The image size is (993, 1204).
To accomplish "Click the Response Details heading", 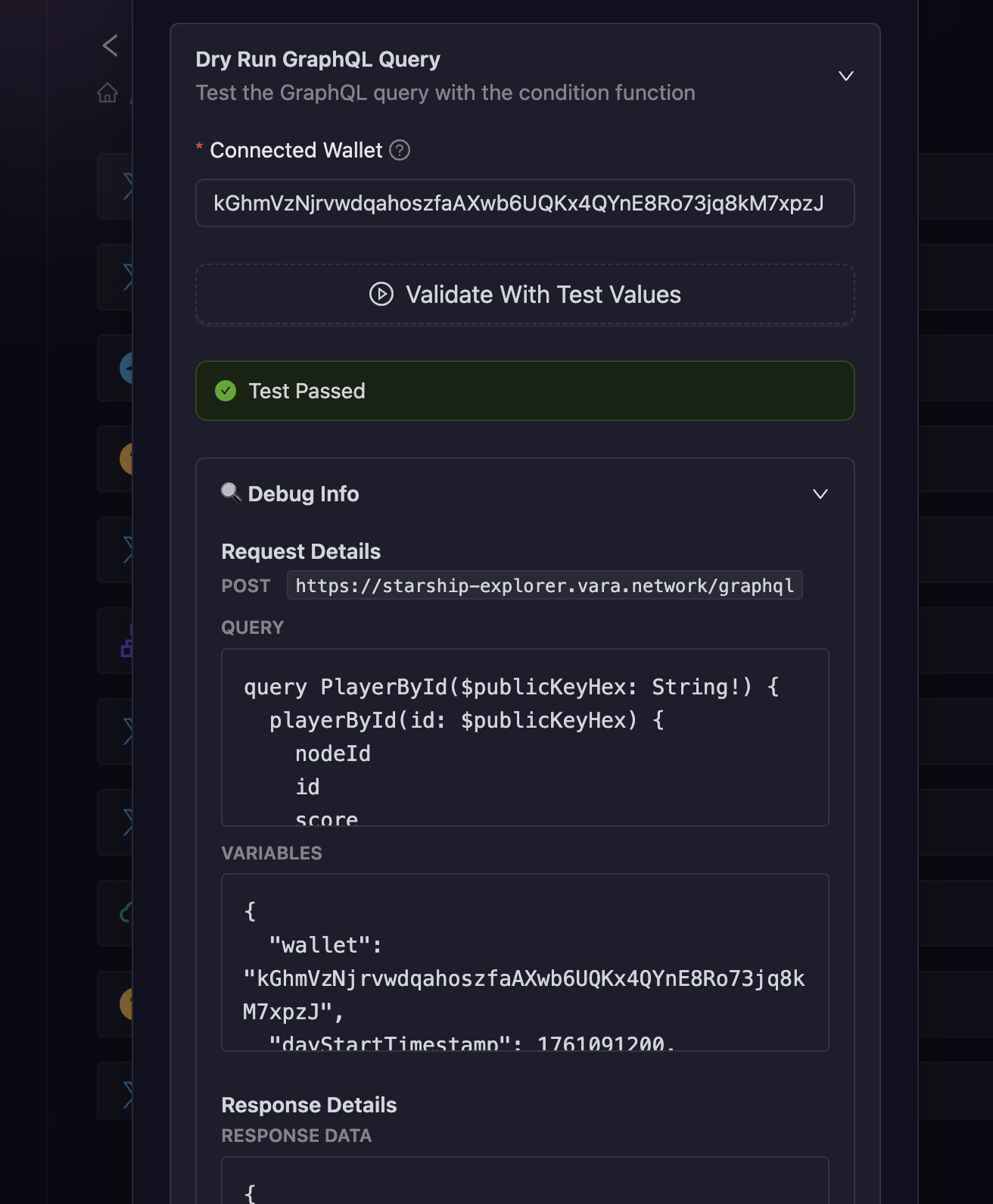I will coord(309,1105).
